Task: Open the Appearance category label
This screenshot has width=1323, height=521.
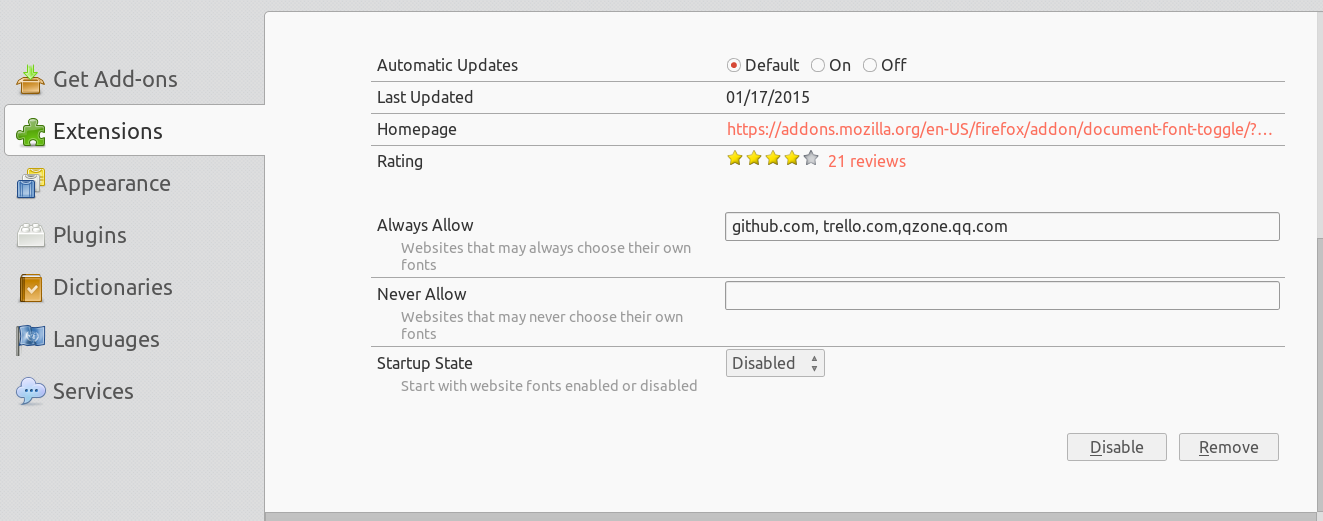Action: (112, 184)
